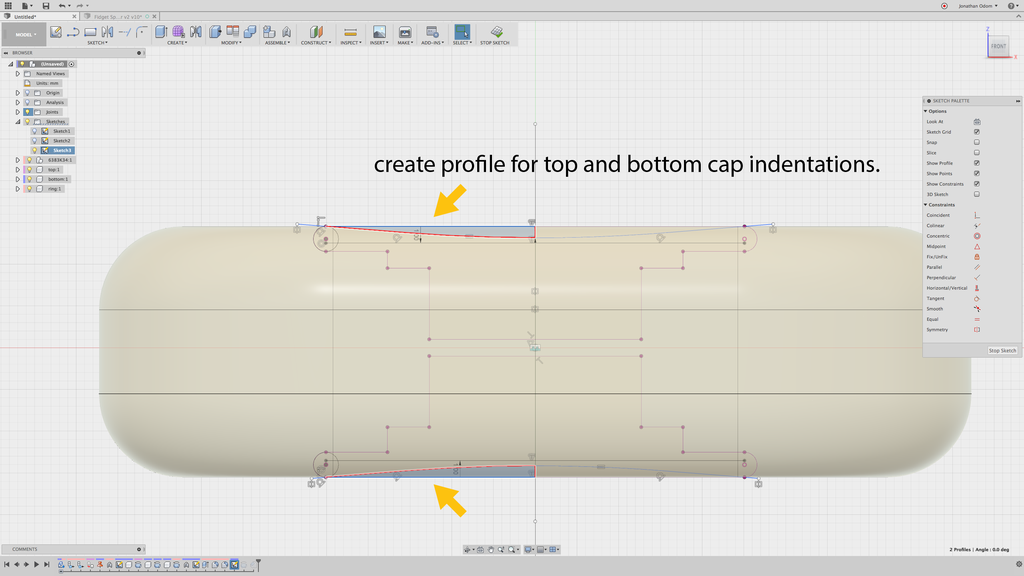Toggle visibility bulb for the Origin folder
Image resolution: width=1024 pixels, height=576 pixels.
coord(27,93)
